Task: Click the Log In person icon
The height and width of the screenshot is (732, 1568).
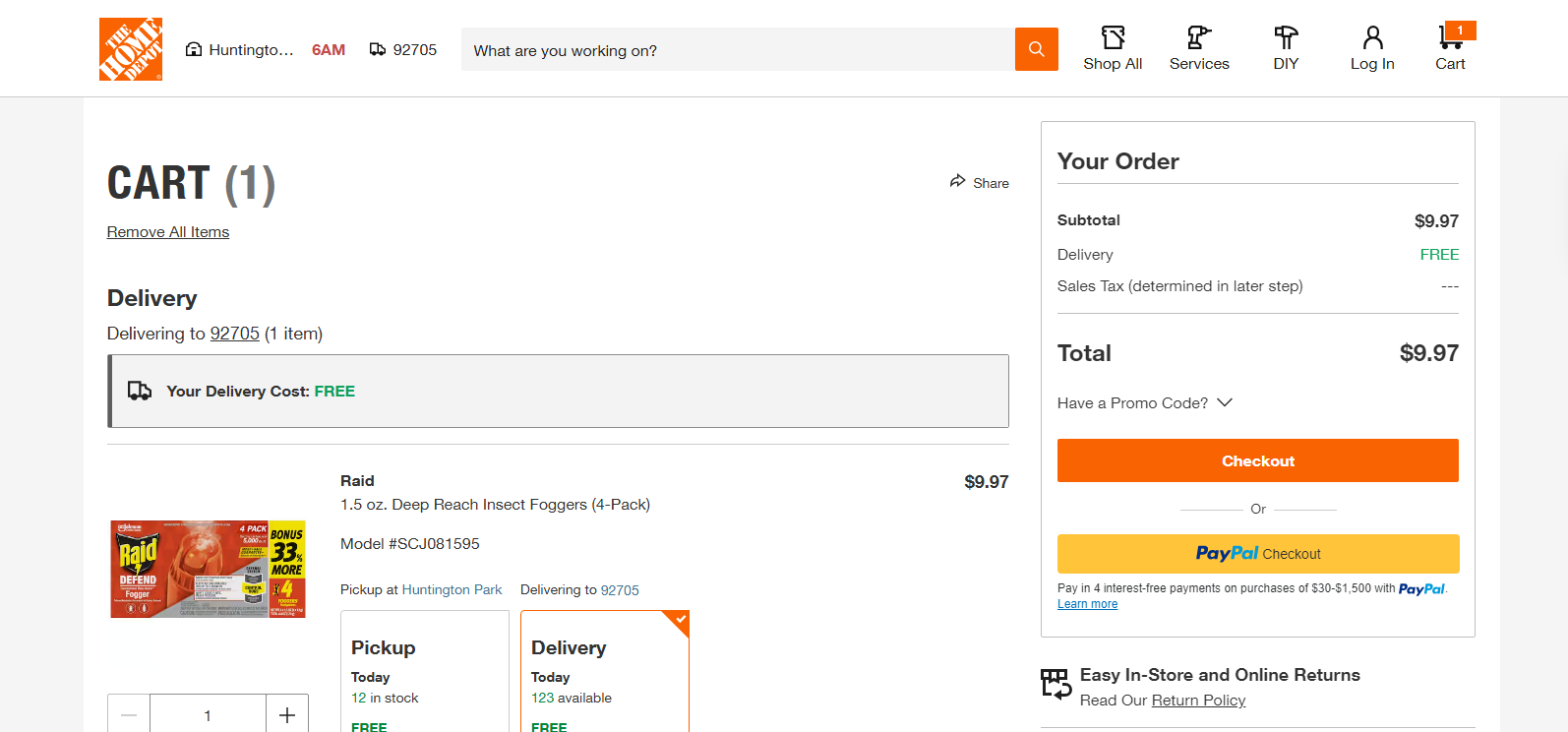Action: (1372, 37)
